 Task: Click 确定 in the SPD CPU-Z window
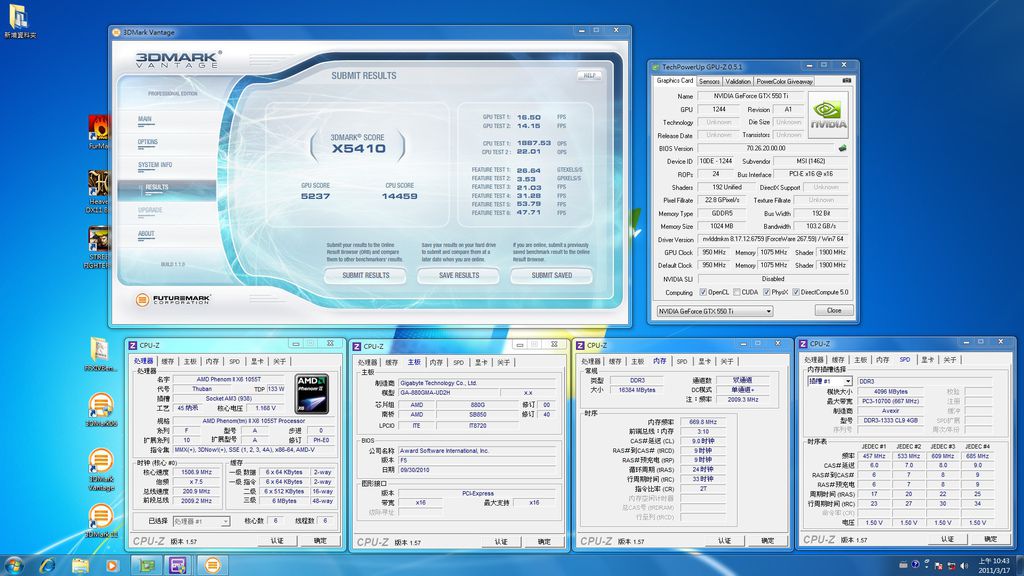pyautogui.click(x=991, y=539)
